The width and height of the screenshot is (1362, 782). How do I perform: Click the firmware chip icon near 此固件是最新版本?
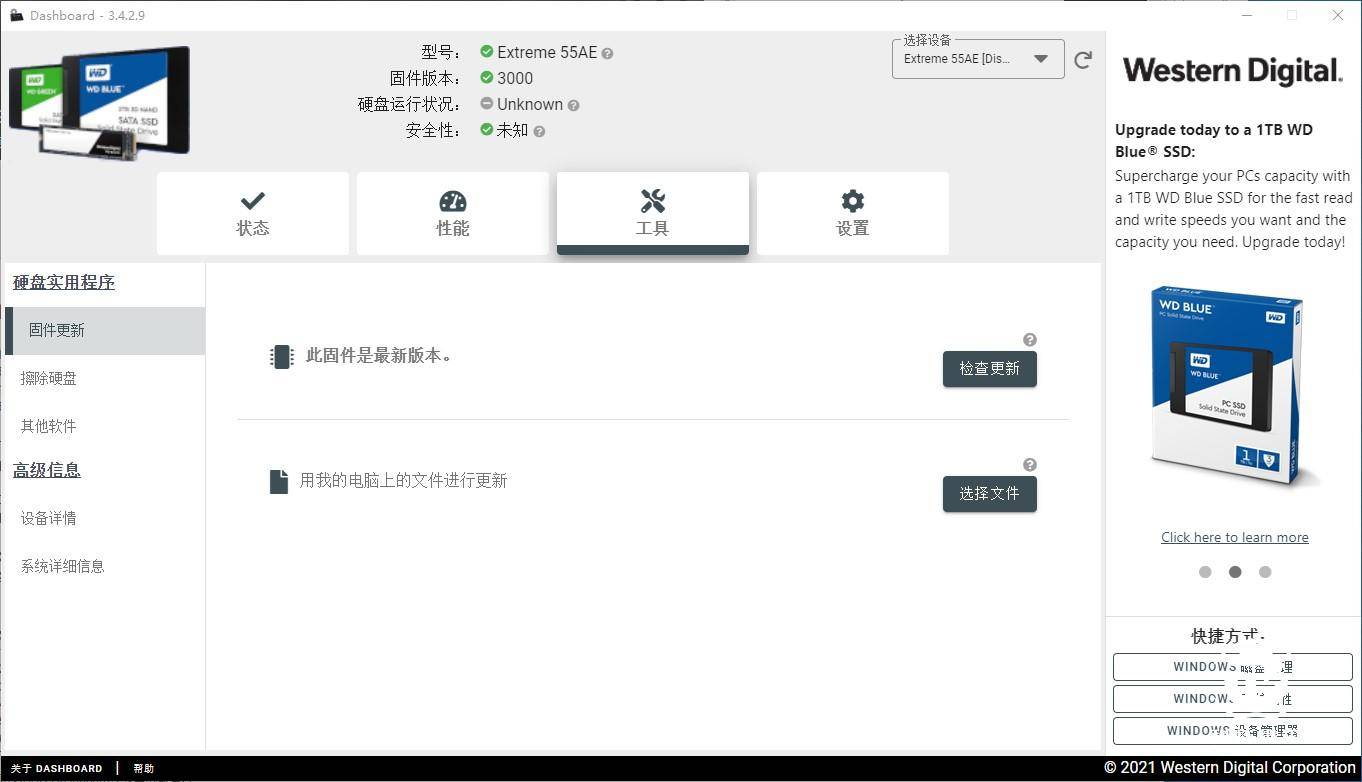pos(281,356)
